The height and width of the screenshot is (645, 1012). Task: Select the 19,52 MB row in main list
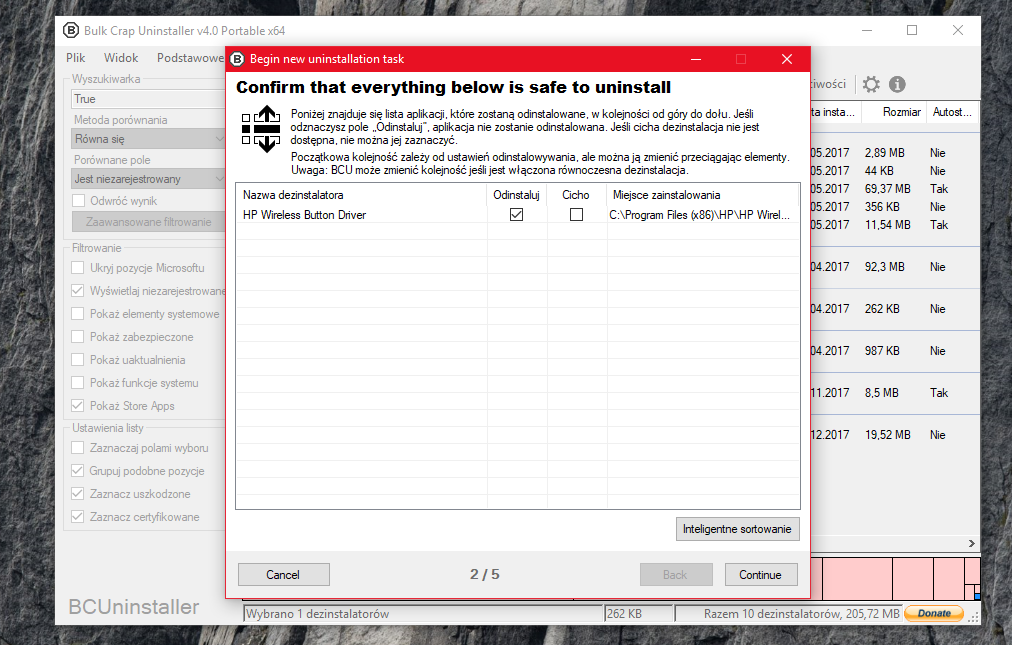(895, 435)
